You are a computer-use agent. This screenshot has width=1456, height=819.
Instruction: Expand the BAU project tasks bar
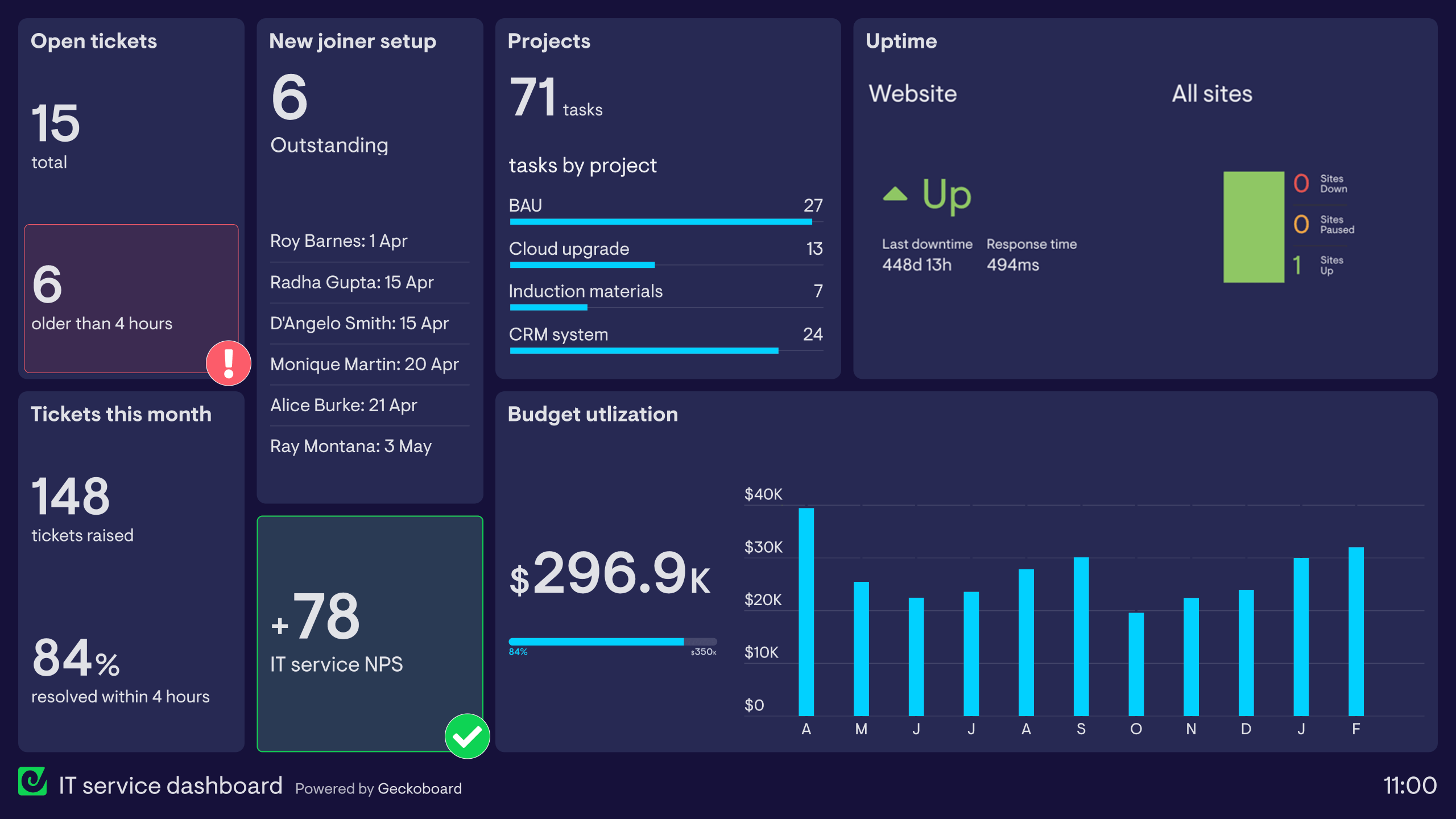[x=660, y=222]
